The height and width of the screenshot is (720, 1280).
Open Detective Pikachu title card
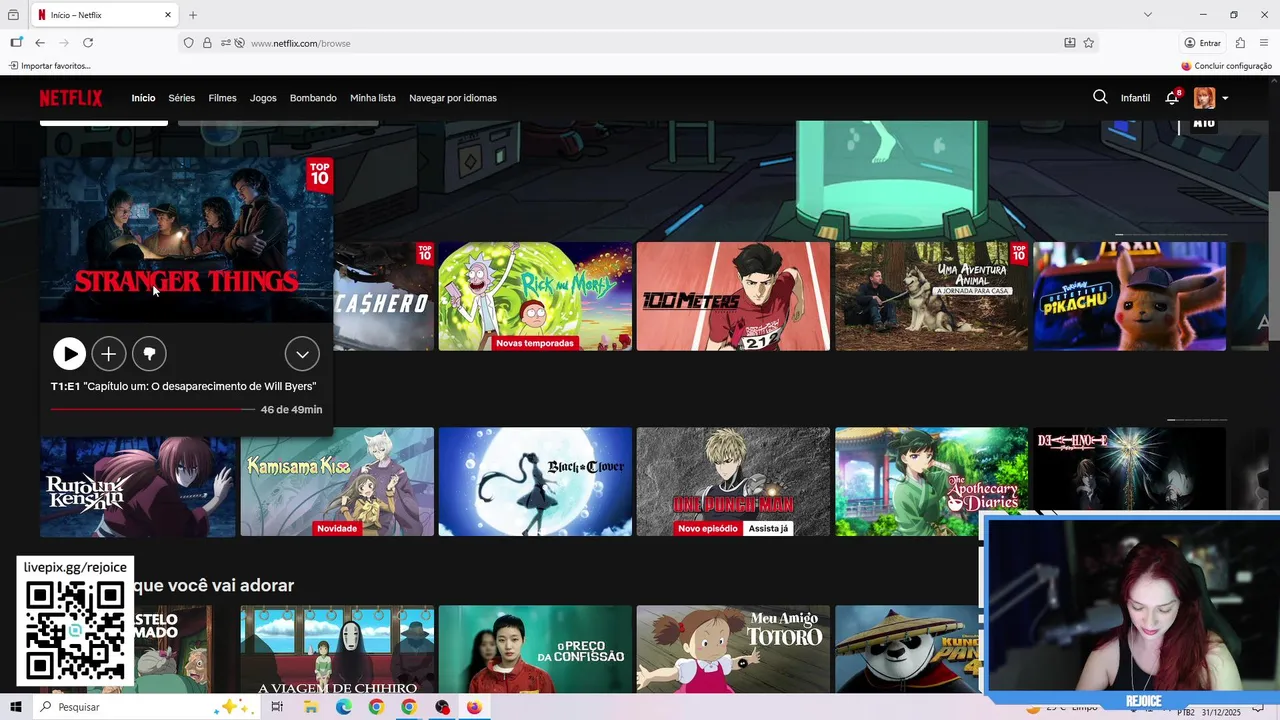point(1129,296)
